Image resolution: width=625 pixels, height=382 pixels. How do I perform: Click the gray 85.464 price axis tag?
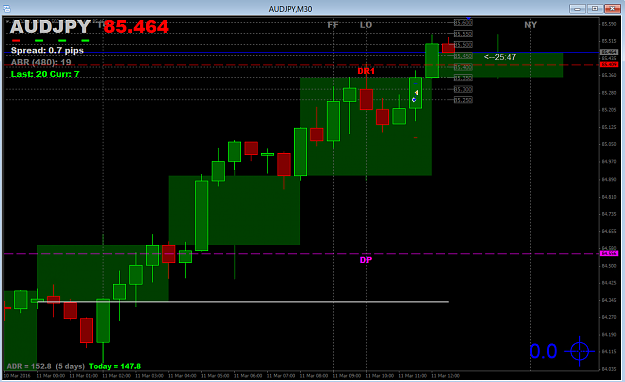pos(609,52)
